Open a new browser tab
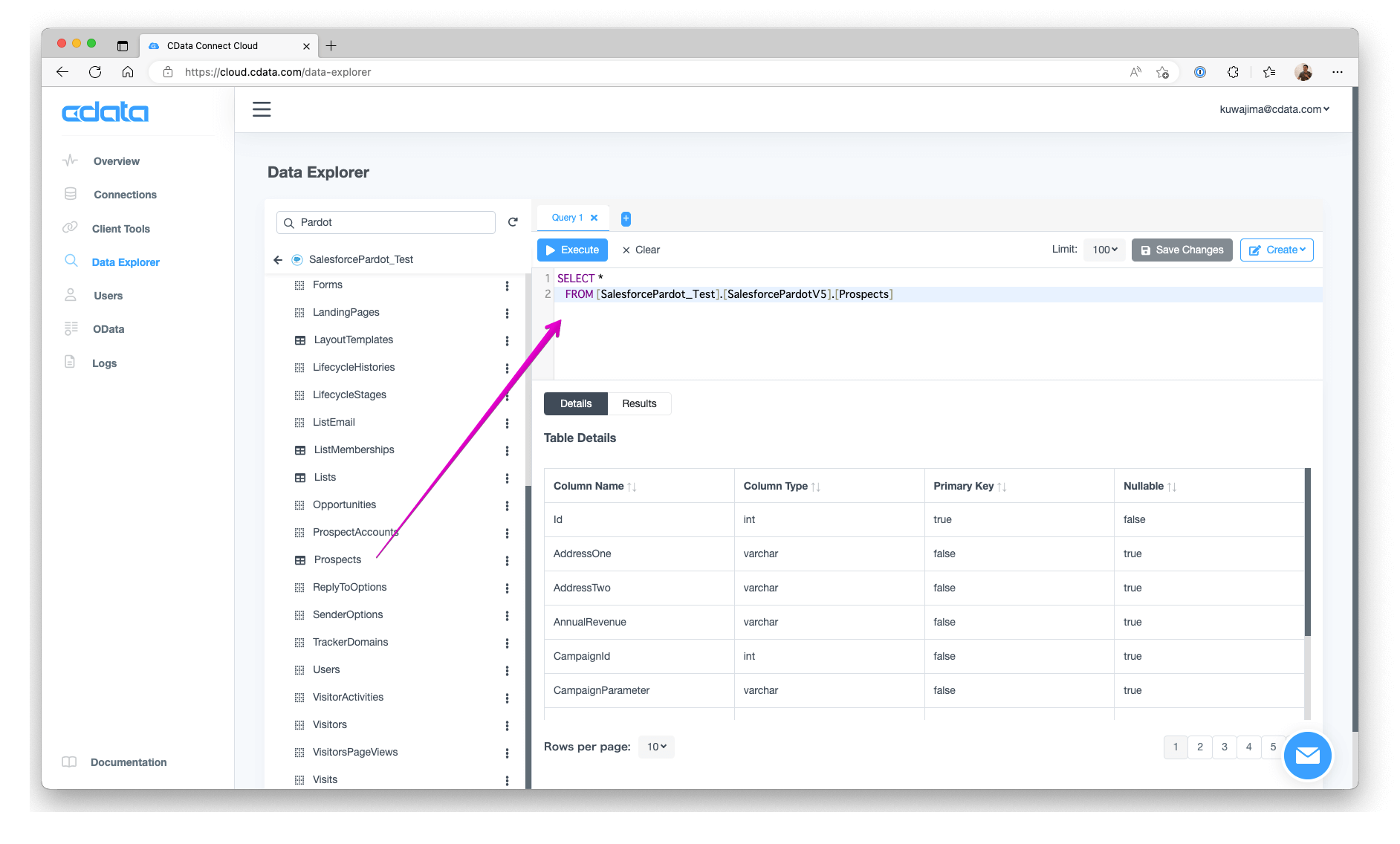 click(x=331, y=46)
